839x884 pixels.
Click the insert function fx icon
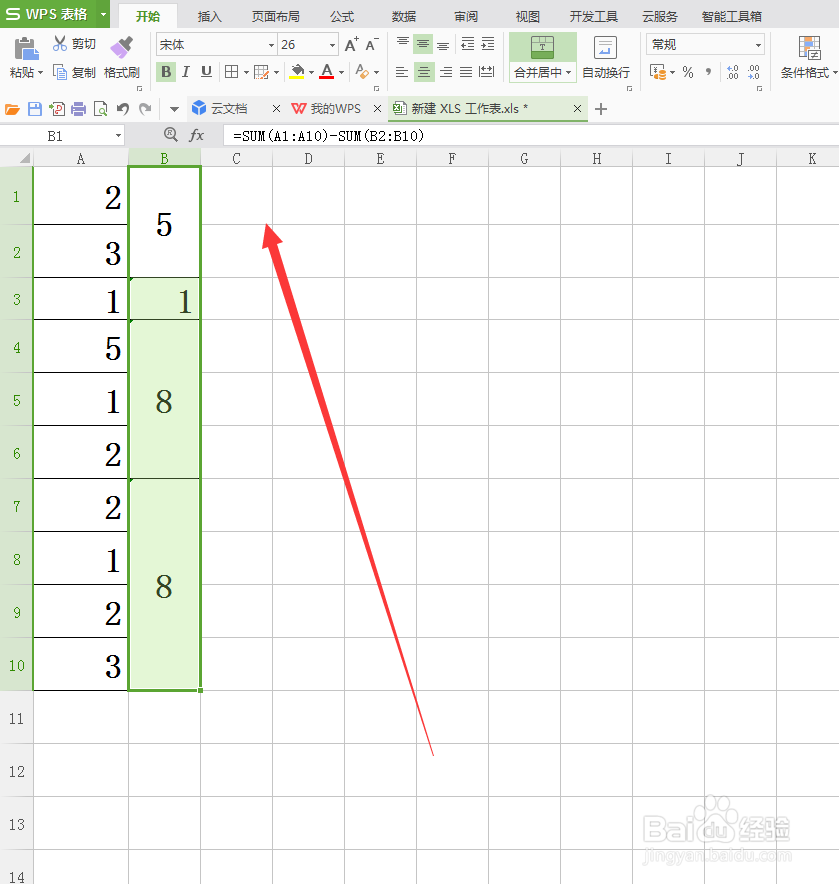tap(196, 135)
